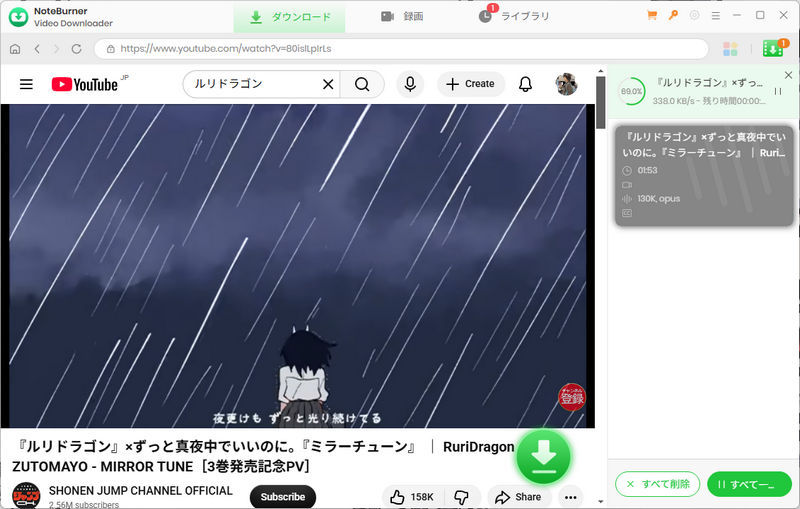Click the video player area
Image resolution: width=800 pixels, height=509 pixels.
tap(297, 266)
